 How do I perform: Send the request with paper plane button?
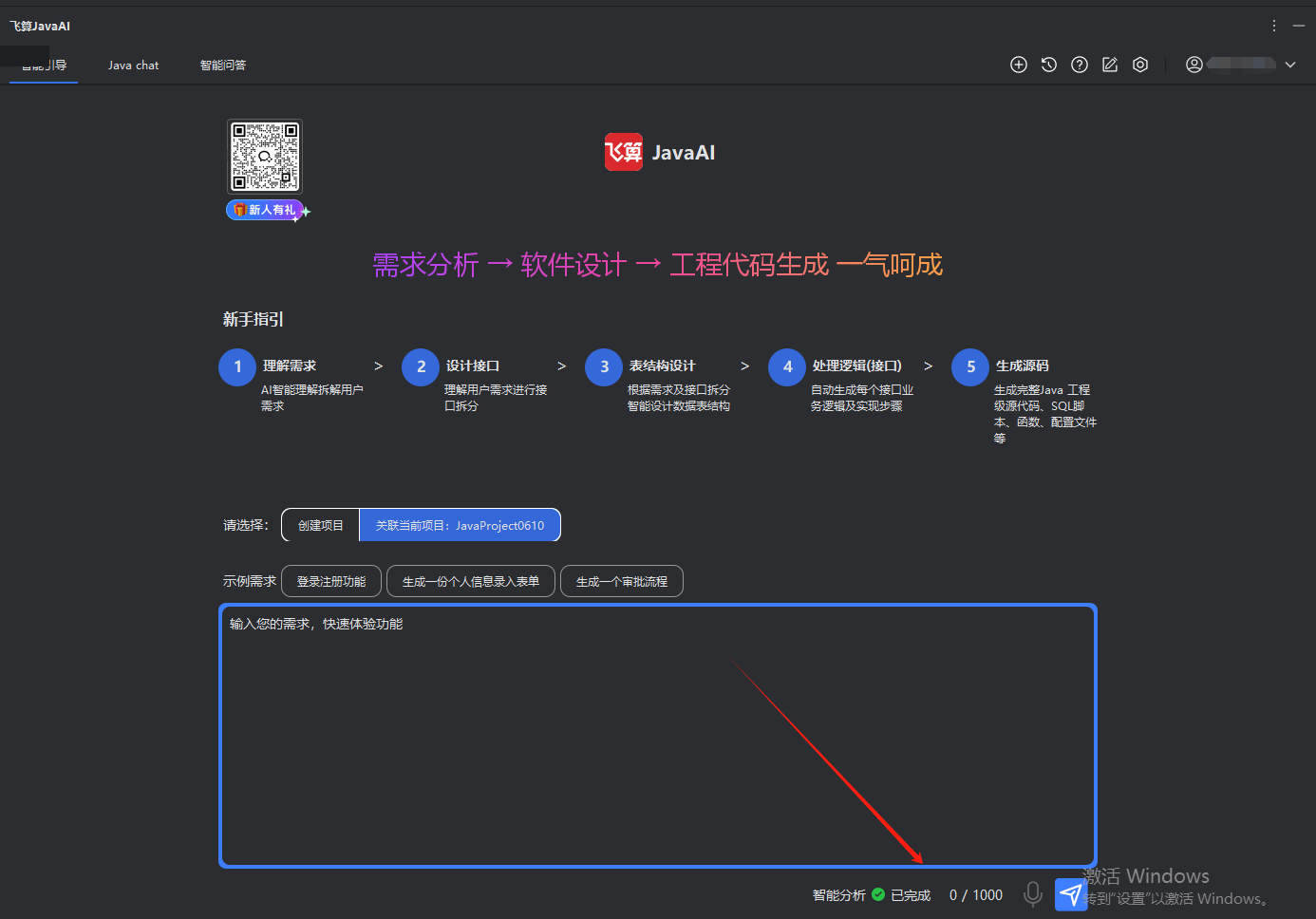point(1071,894)
